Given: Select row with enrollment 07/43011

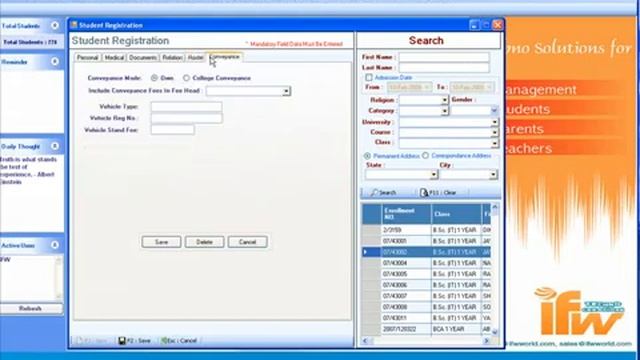Looking at the screenshot, I should (x=427, y=318).
